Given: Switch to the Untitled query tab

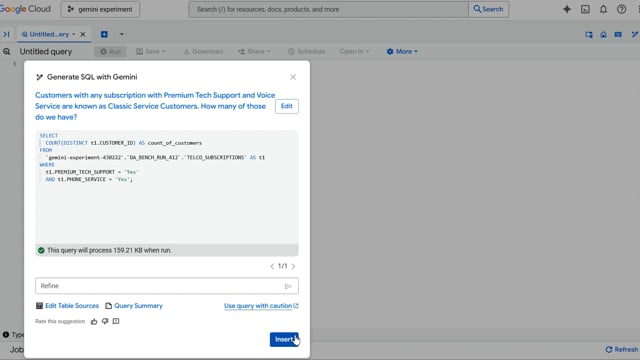Looking at the screenshot, I should pos(48,34).
